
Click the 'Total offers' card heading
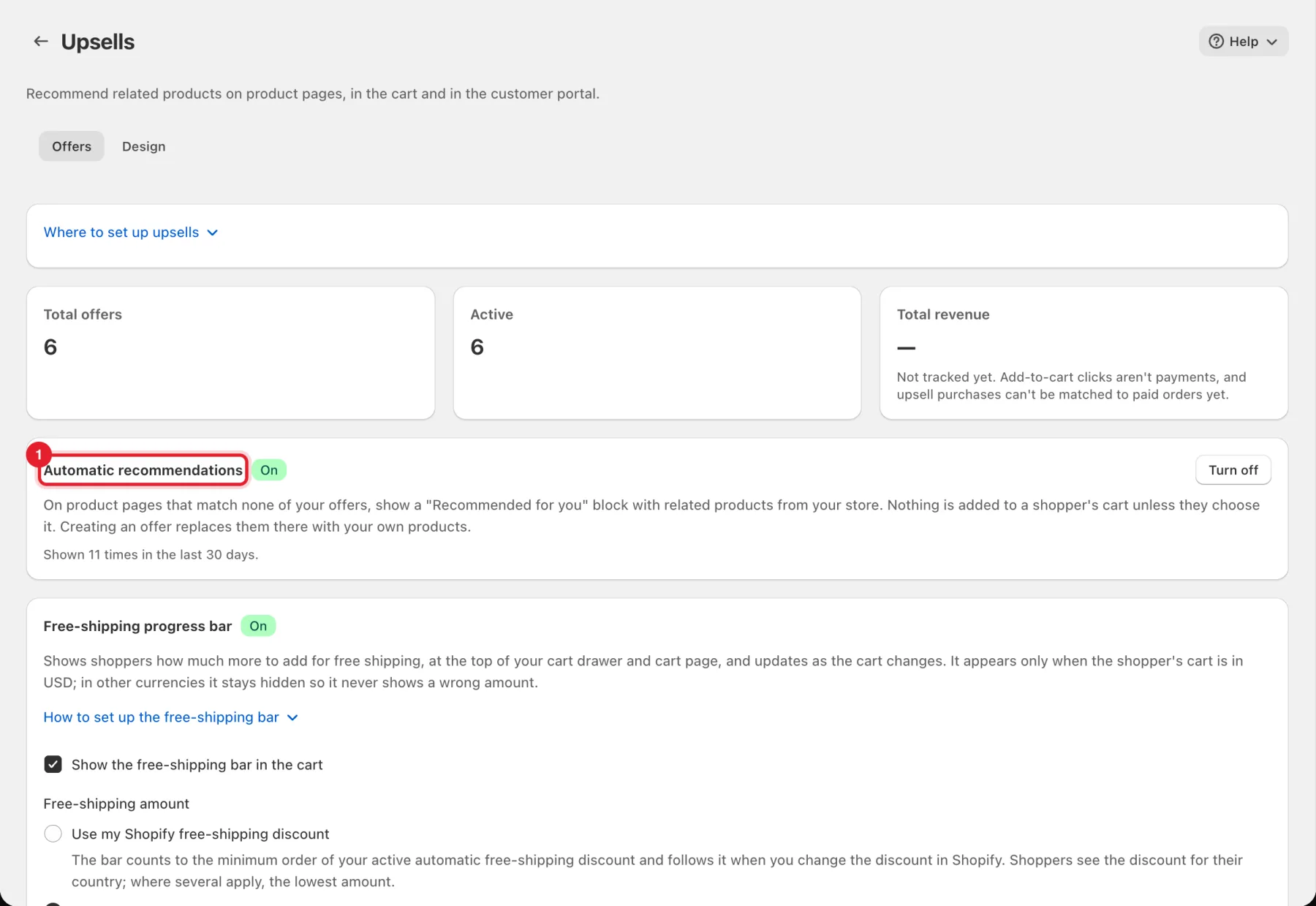click(83, 314)
